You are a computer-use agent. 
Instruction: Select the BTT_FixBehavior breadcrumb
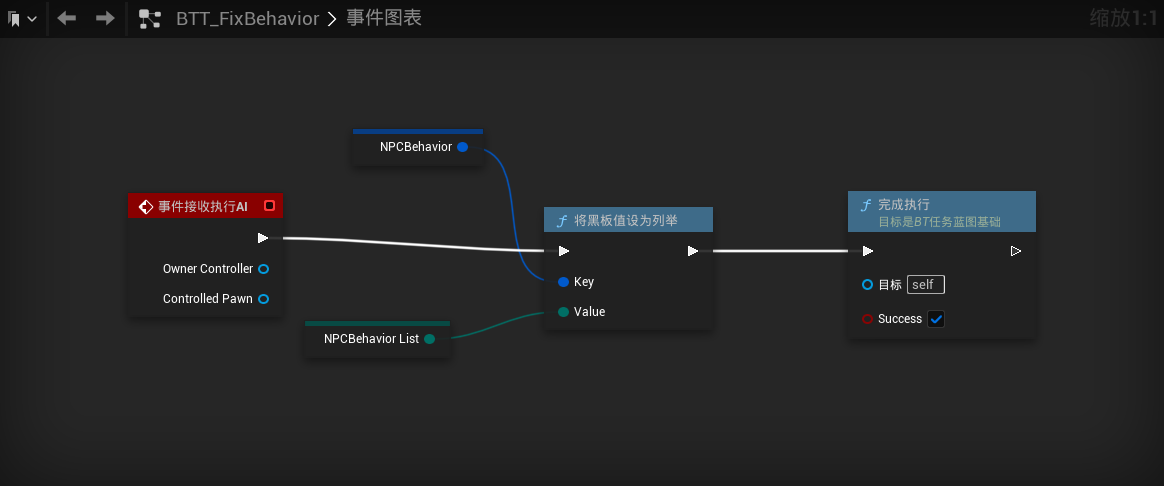pos(247,19)
